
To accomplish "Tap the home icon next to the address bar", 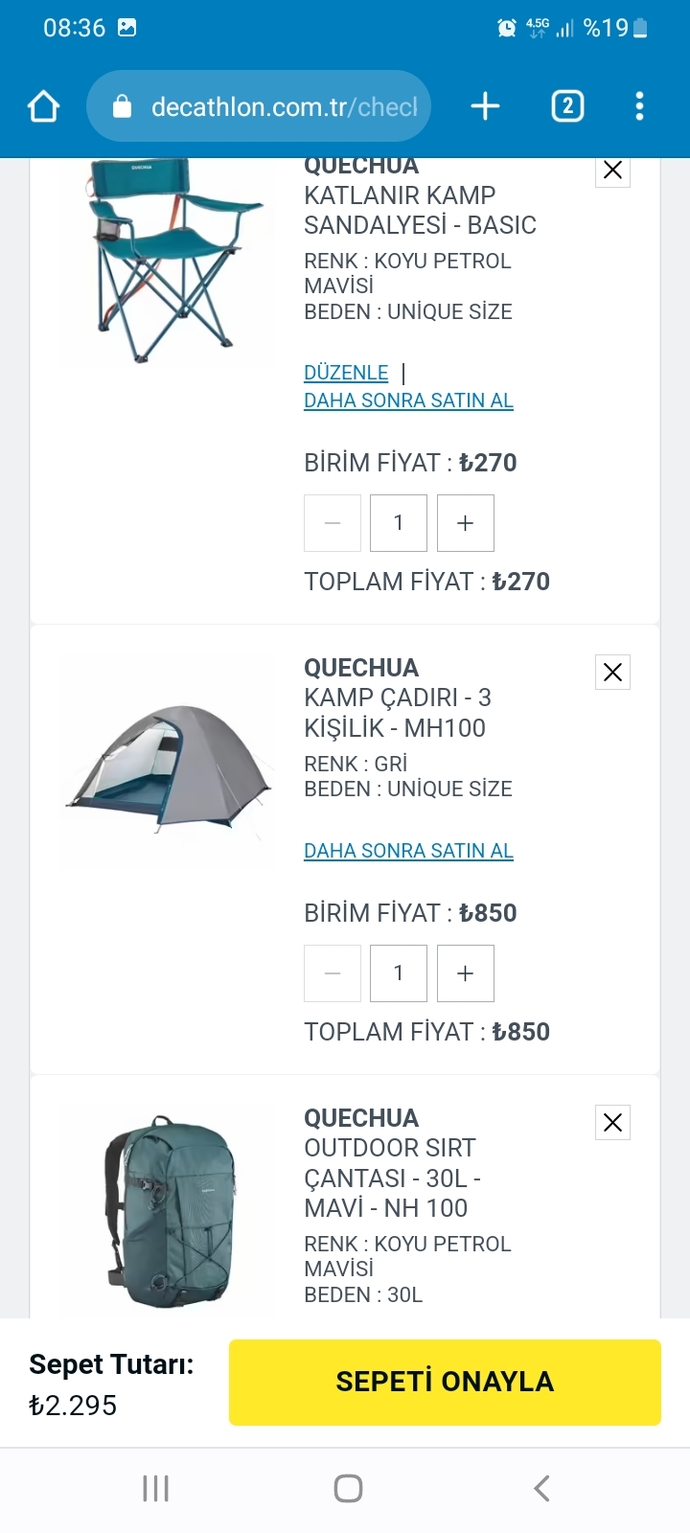I will point(43,106).
